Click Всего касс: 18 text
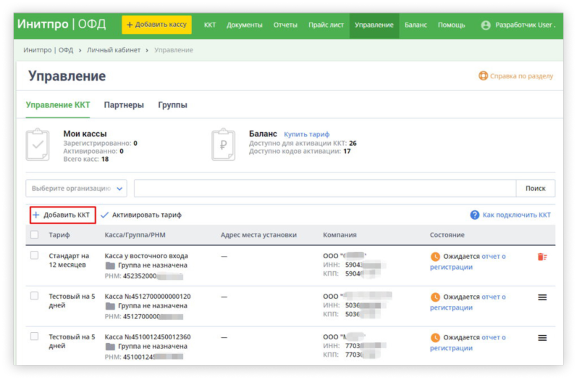 coord(86,159)
